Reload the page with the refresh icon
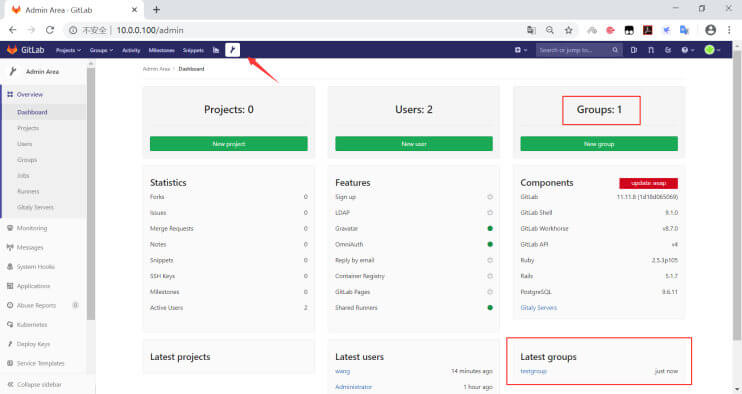 coord(50,30)
